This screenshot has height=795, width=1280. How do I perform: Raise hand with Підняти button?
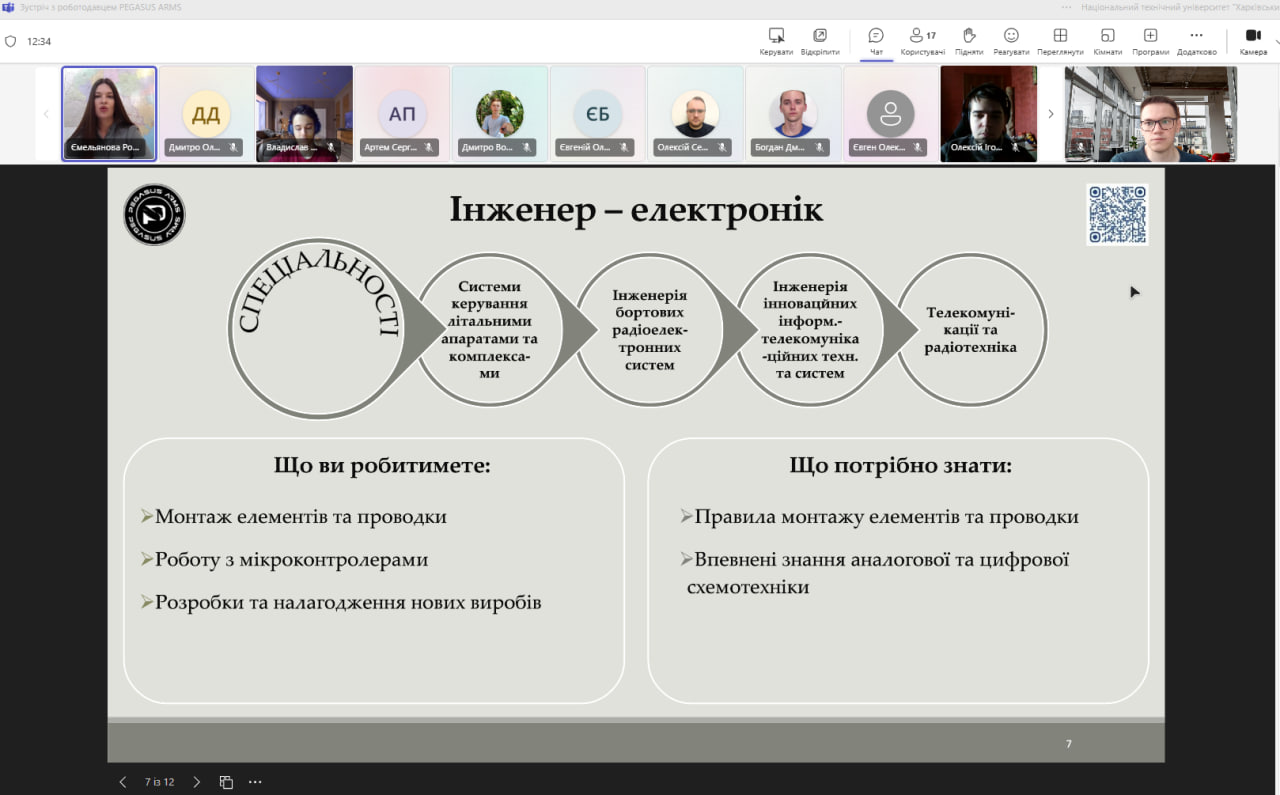pos(968,40)
